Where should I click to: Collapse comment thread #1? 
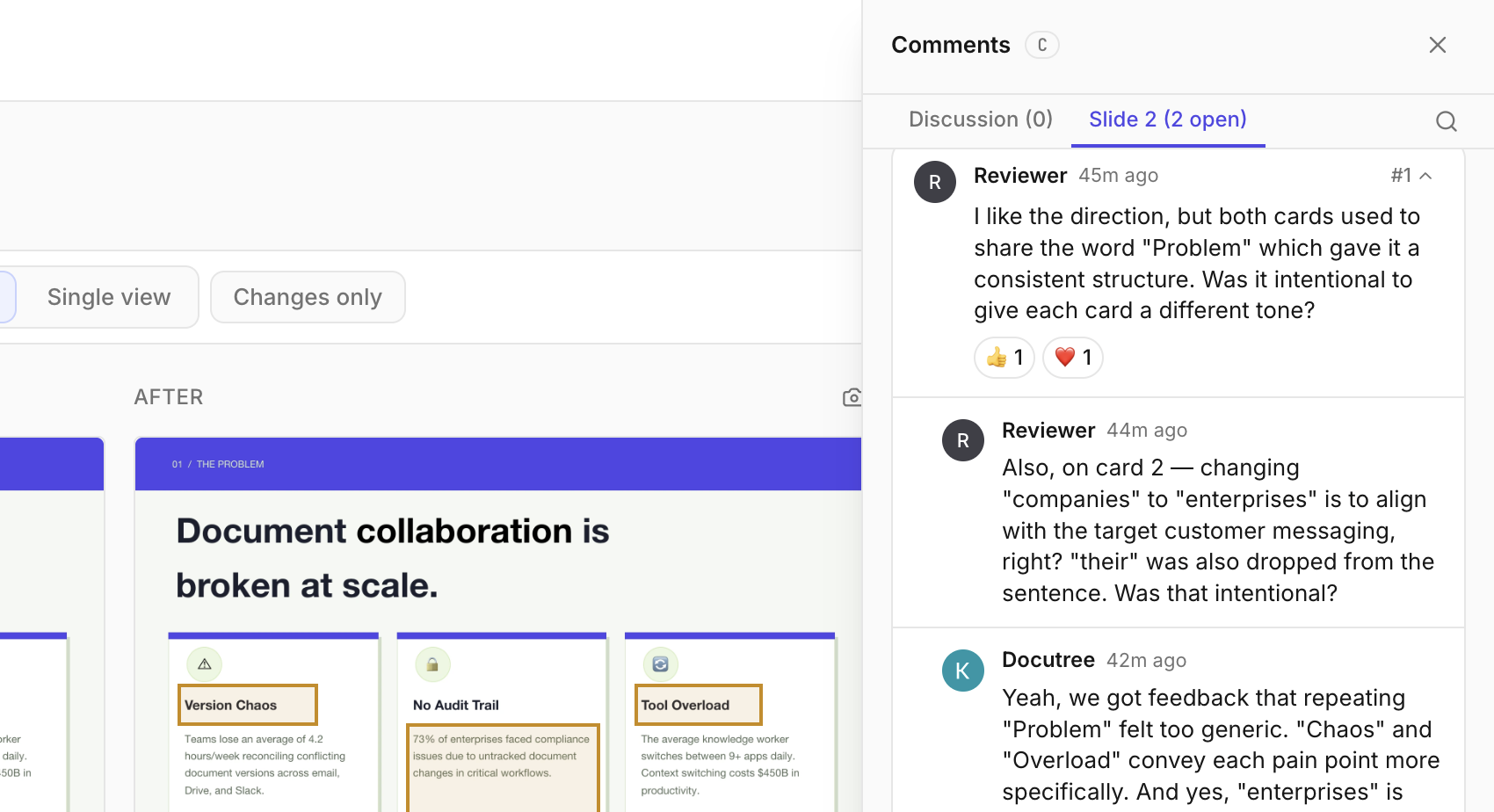pos(1425,176)
